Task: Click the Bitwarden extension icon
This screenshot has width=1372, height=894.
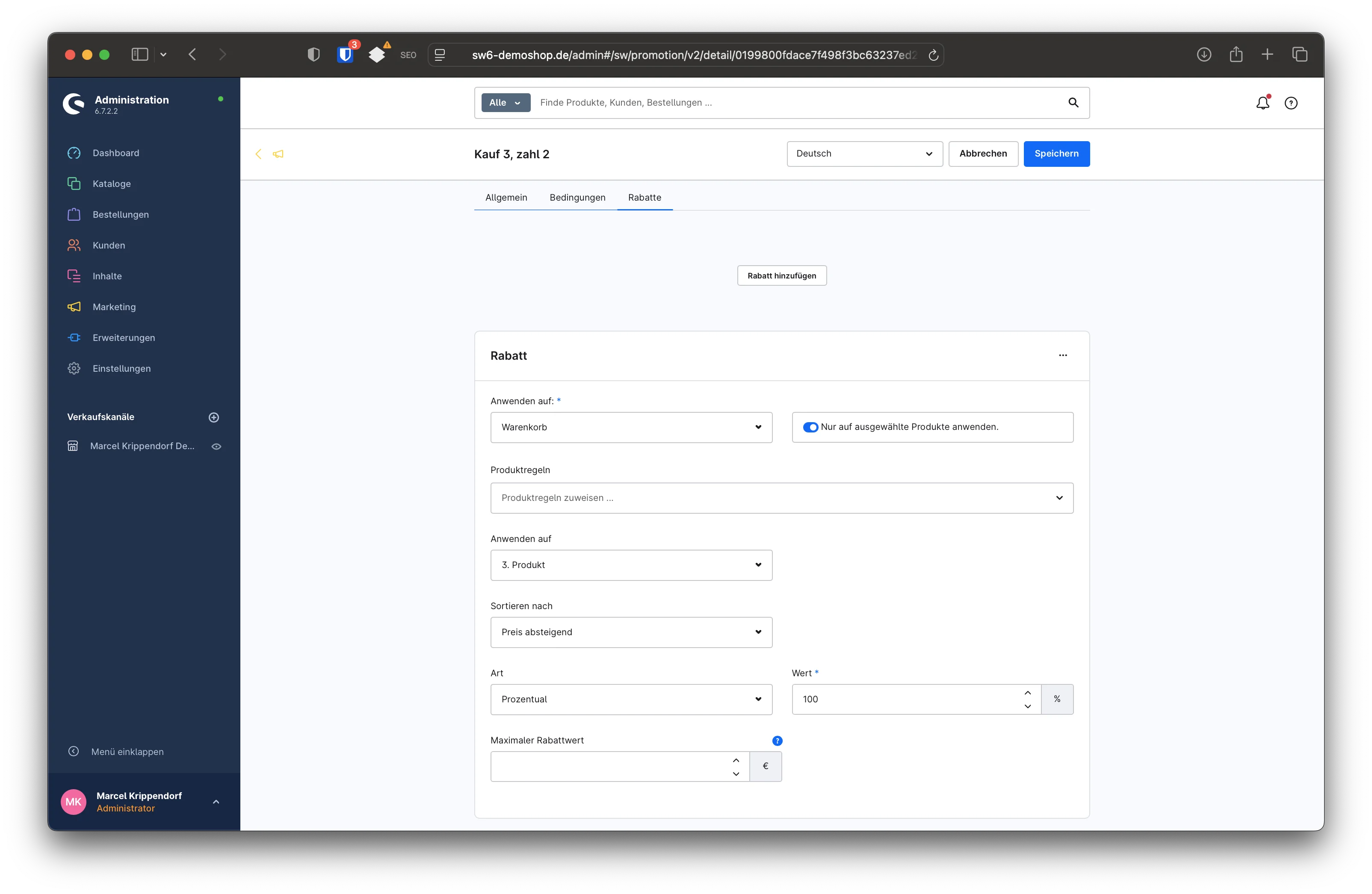Action: (345, 55)
